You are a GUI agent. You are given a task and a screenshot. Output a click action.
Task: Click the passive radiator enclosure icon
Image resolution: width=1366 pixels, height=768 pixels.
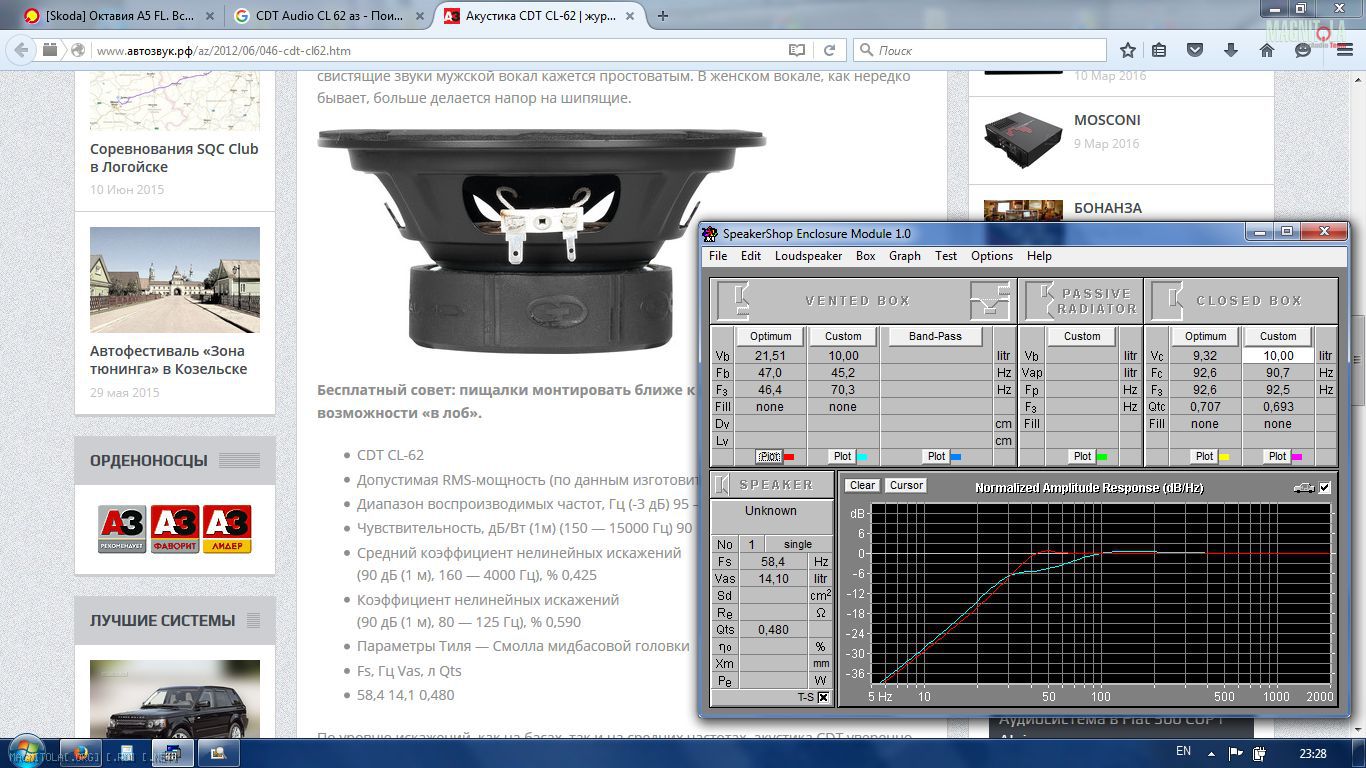coord(1043,300)
